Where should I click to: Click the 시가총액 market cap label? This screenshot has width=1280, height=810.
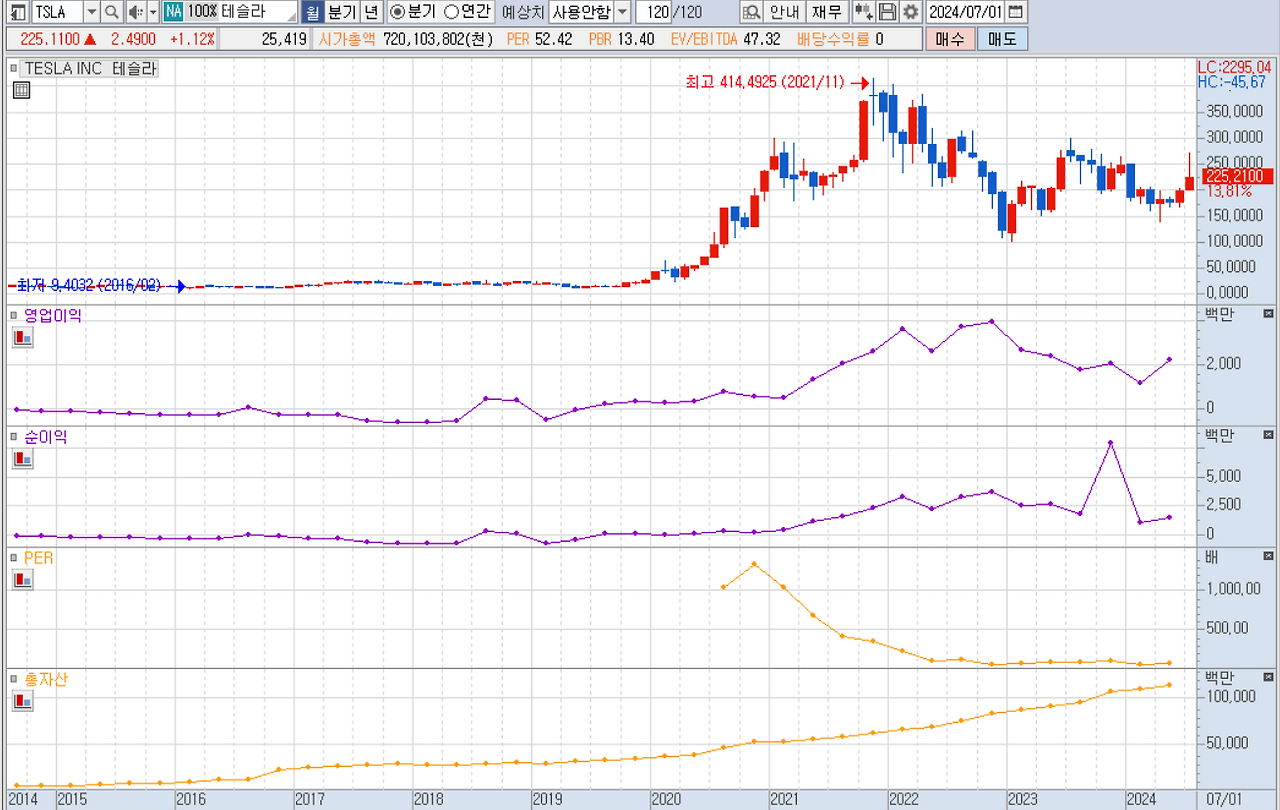348,39
